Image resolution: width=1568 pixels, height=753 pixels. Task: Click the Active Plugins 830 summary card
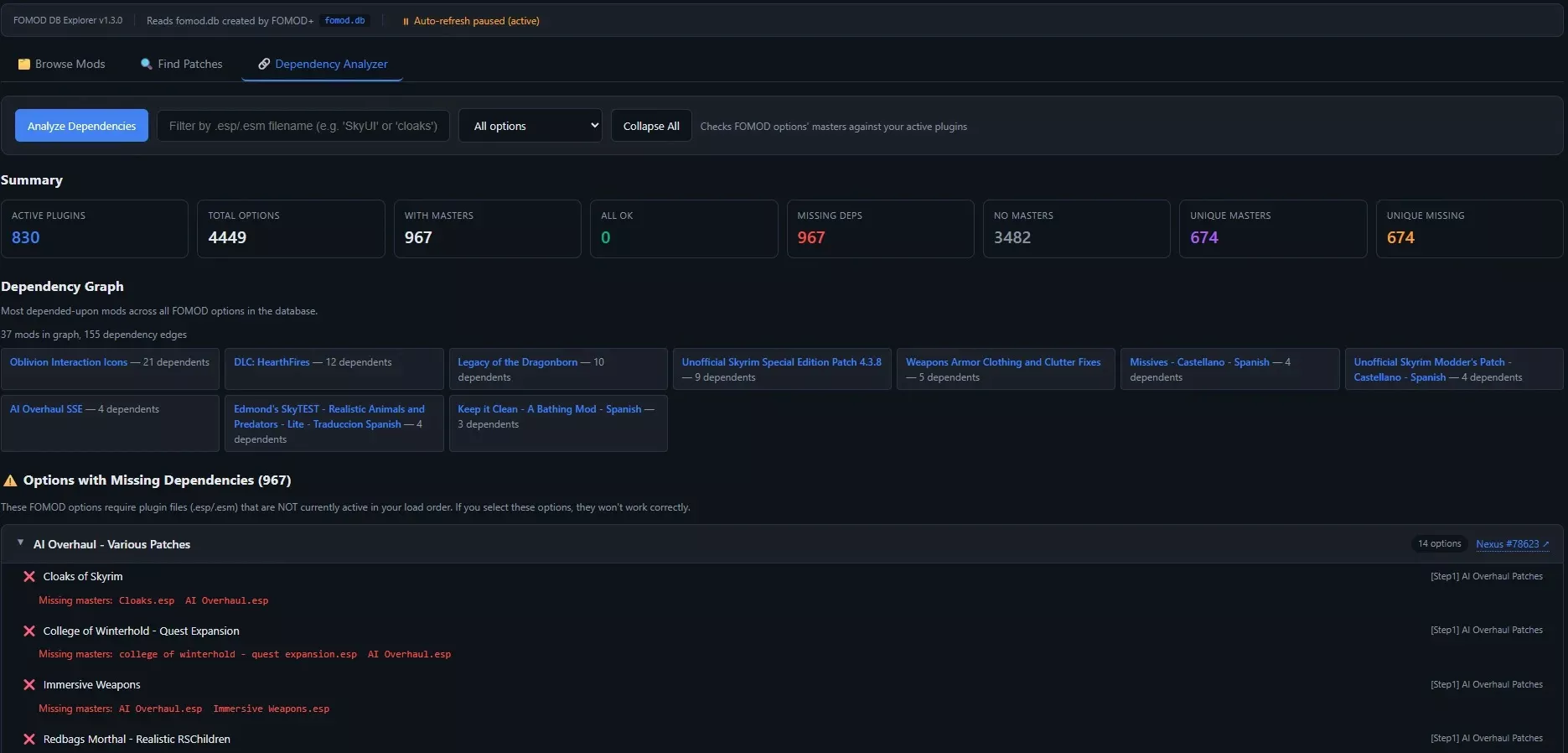[x=95, y=229]
